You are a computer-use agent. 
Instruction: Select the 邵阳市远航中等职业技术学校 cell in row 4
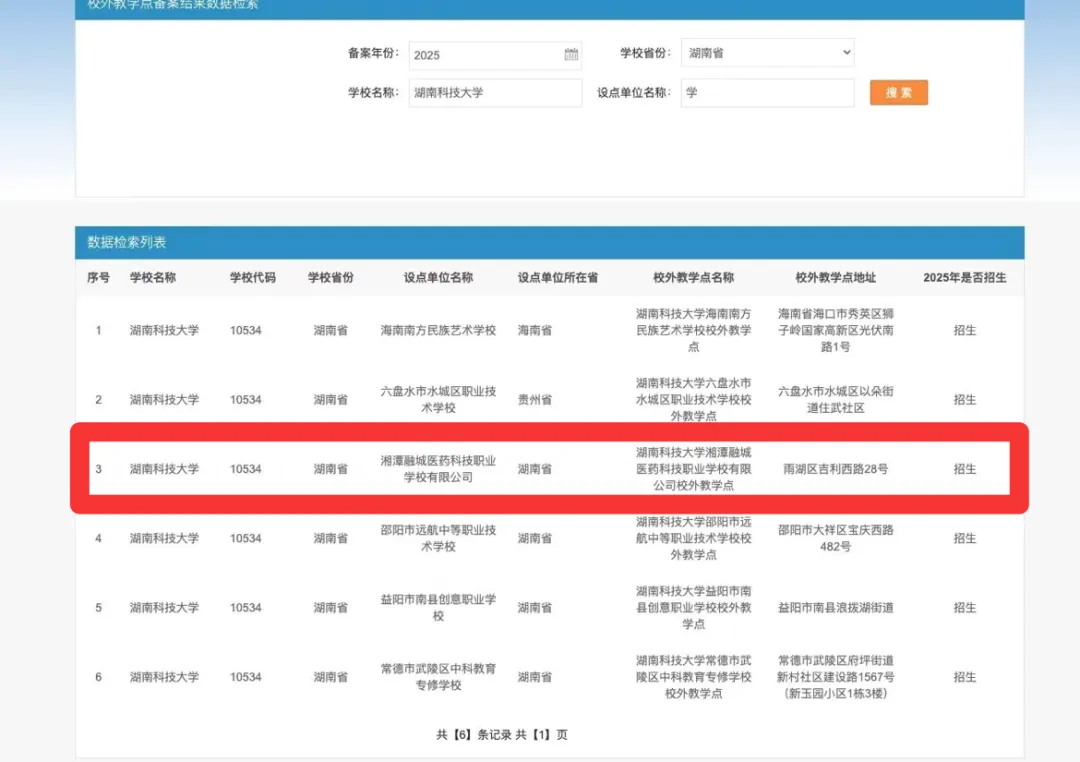point(438,538)
